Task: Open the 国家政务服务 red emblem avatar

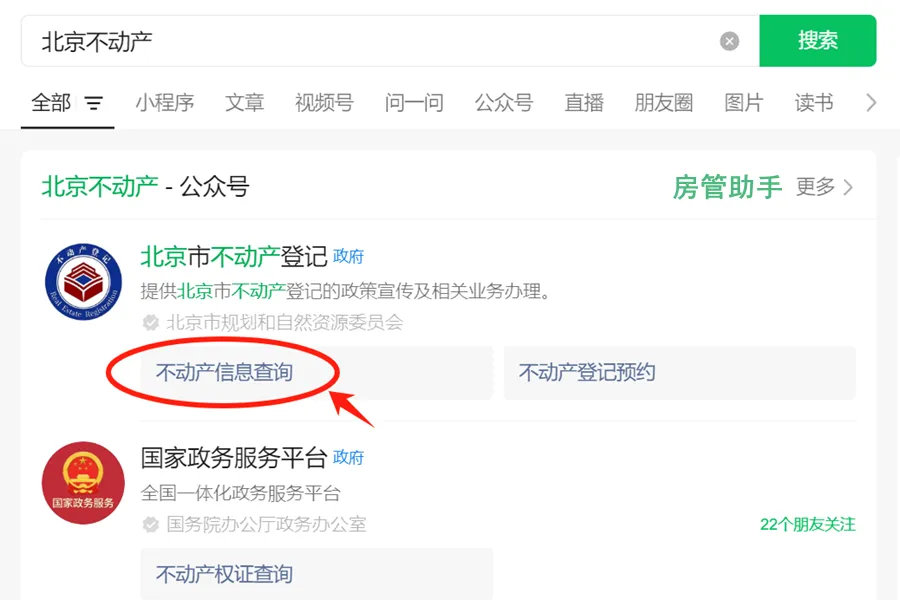Action: (83, 482)
